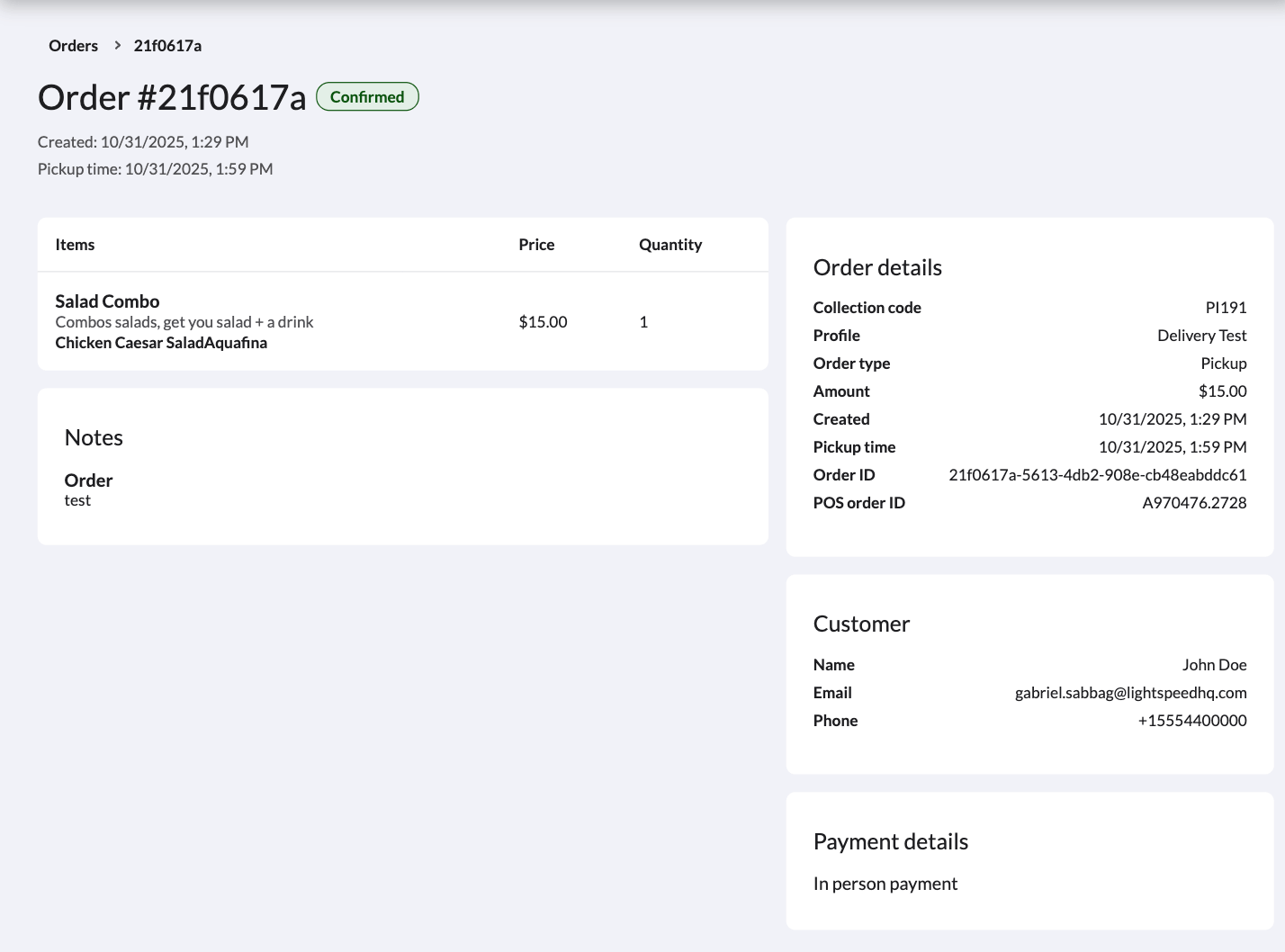Image resolution: width=1285 pixels, height=952 pixels.
Task: Click the customer email gabriel.sabbag@lightspeedhq.com
Action: pos(1130,692)
